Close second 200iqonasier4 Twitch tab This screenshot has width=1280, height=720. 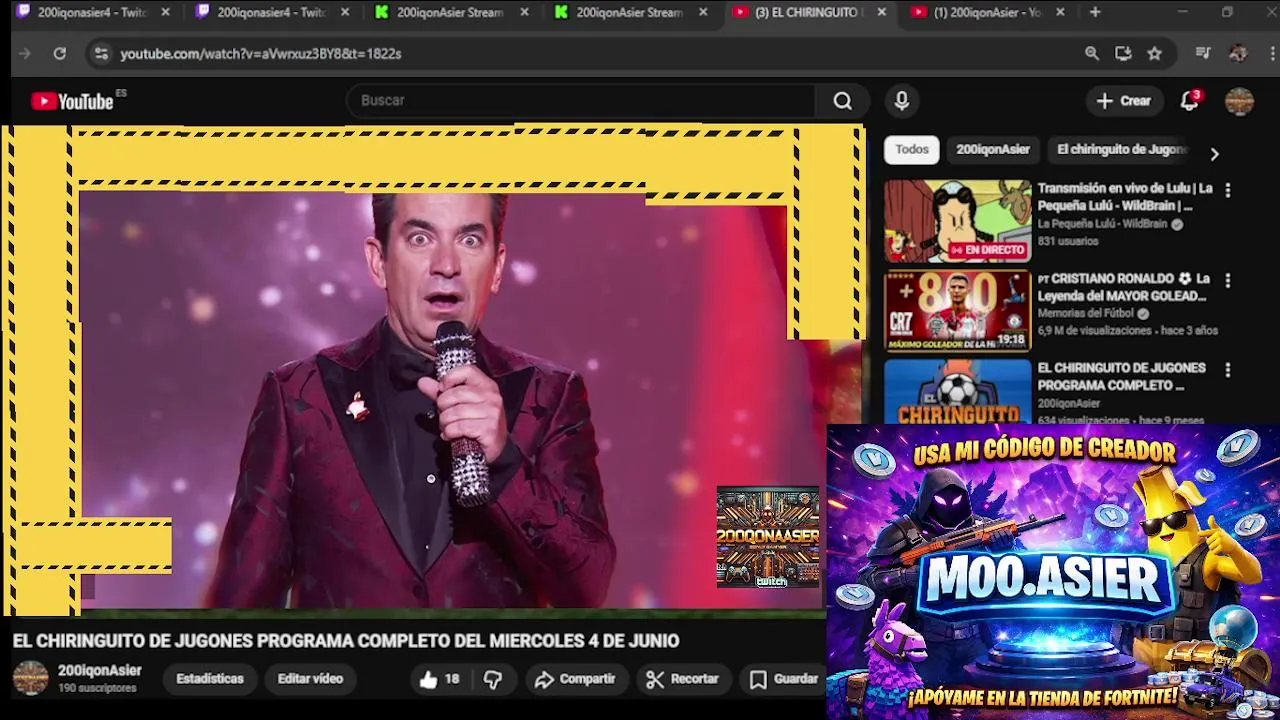click(345, 12)
